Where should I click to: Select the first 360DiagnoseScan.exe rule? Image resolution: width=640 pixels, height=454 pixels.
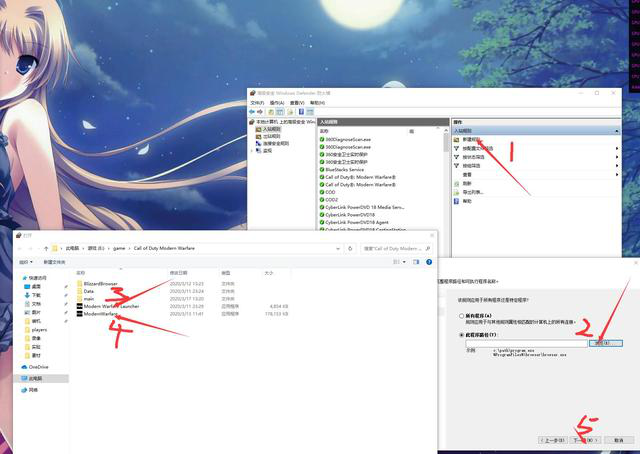[x=348, y=139]
